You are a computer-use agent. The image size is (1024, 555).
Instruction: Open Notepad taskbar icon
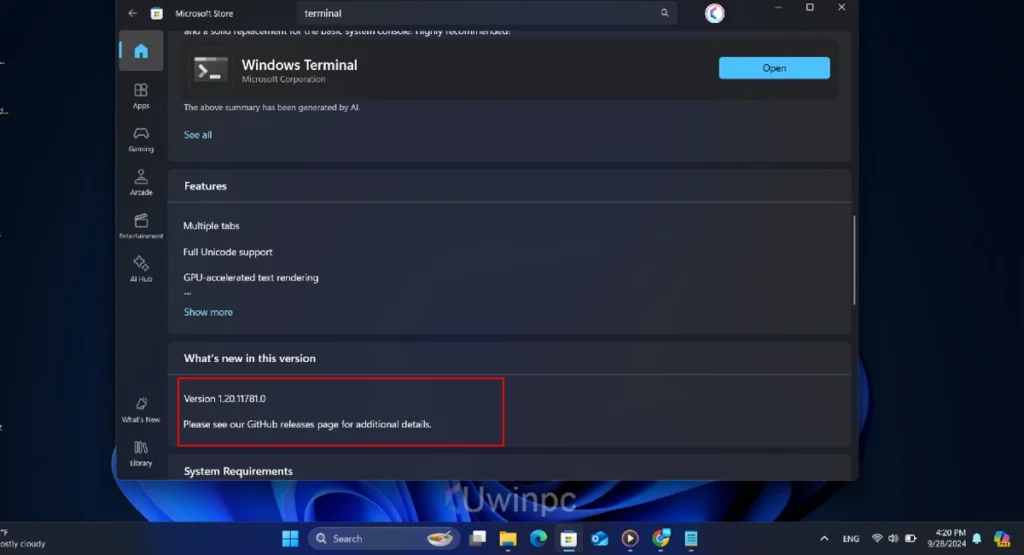pos(691,539)
